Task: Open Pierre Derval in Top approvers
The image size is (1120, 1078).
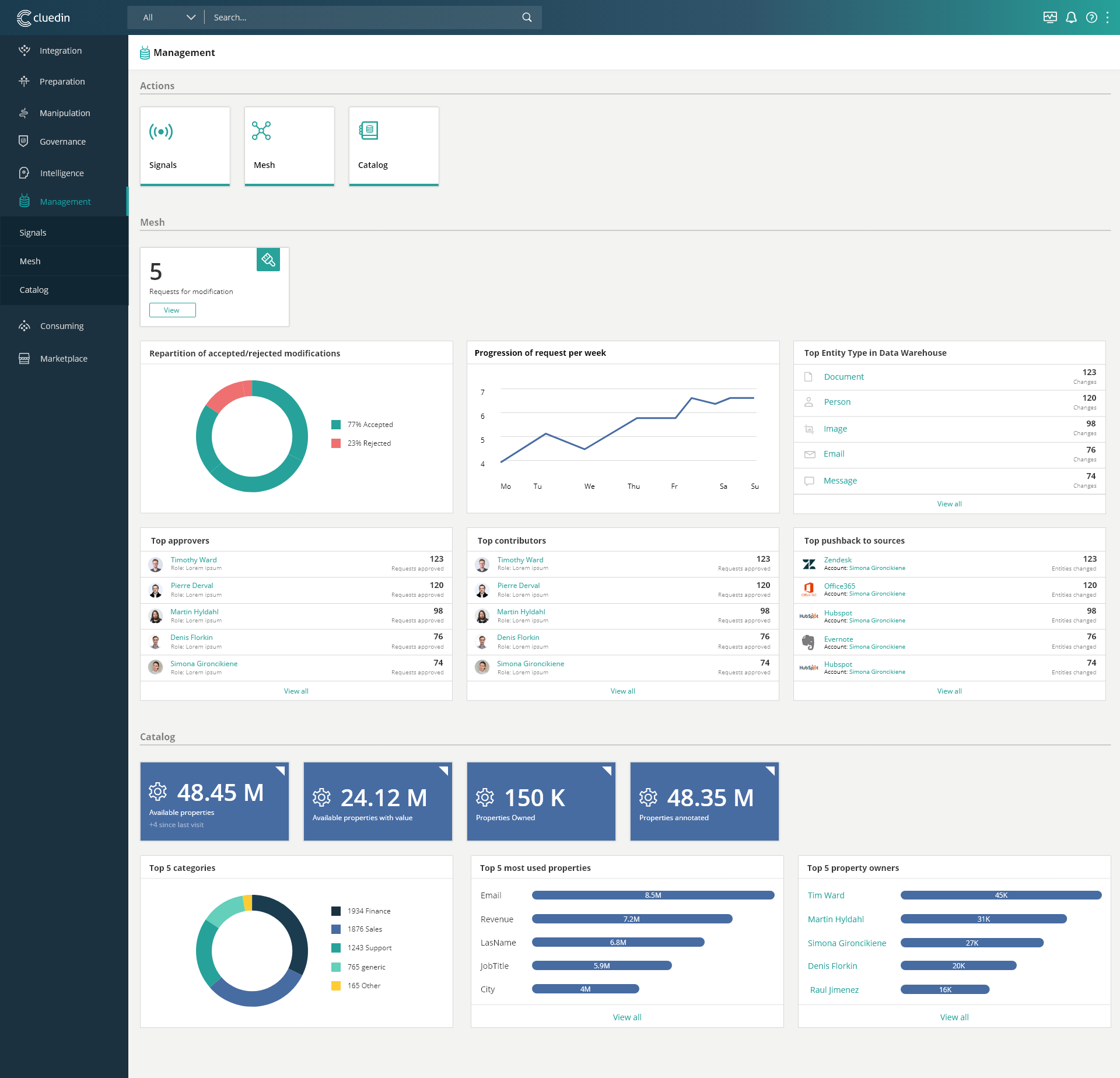Action: pyautogui.click(x=191, y=585)
